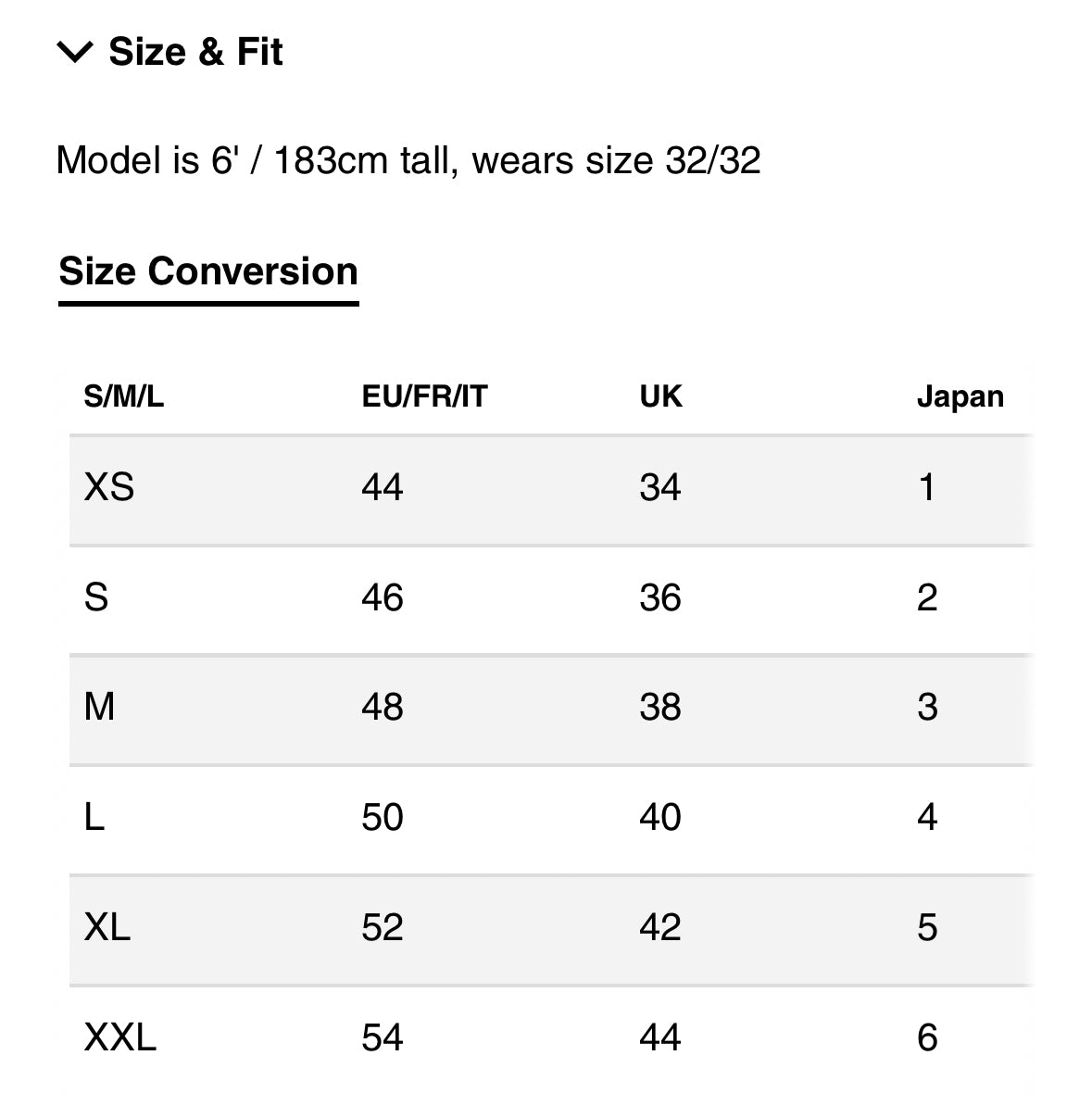Click UK size 36 in S row
The height and width of the screenshot is (1118, 1092).
[660, 597]
